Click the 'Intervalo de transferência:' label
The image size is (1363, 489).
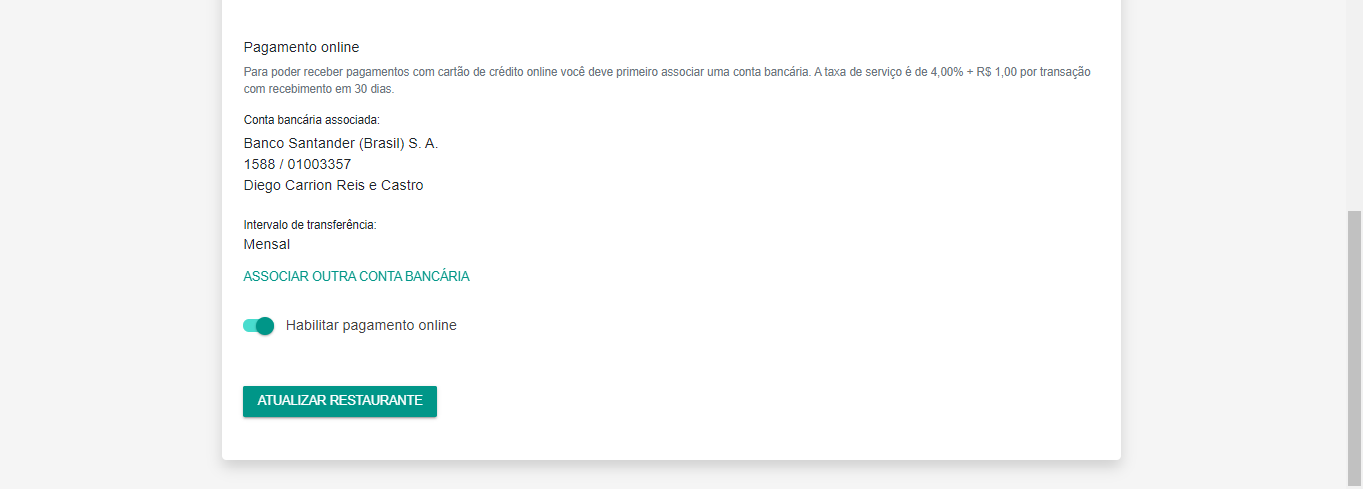310,225
